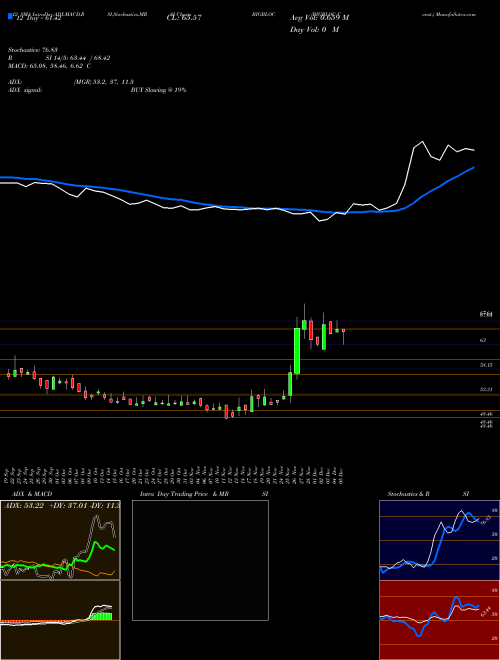Viewport: 500px width, 660px height.
Task: Click the MunafaSutra.com watermark link at top right
Action: [x=458, y=14]
